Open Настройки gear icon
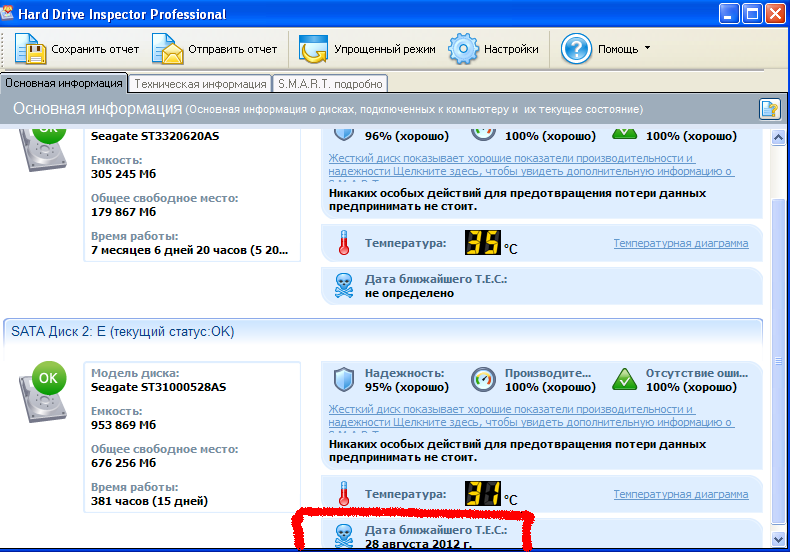The height and width of the screenshot is (552, 790). coord(463,49)
